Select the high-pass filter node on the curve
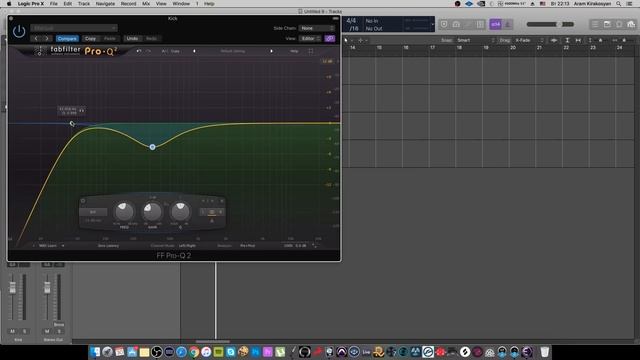Viewport: 640px width, 360px height. 72,123
